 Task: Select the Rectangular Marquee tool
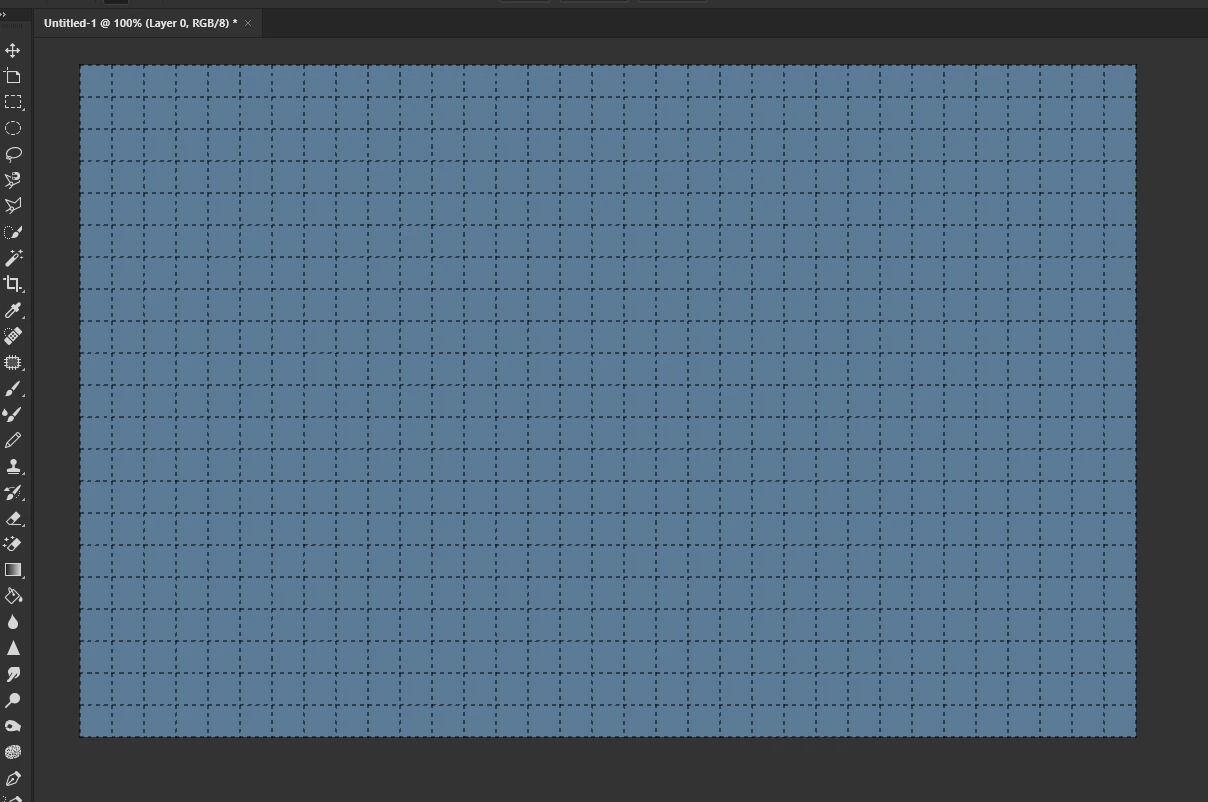(13, 102)
